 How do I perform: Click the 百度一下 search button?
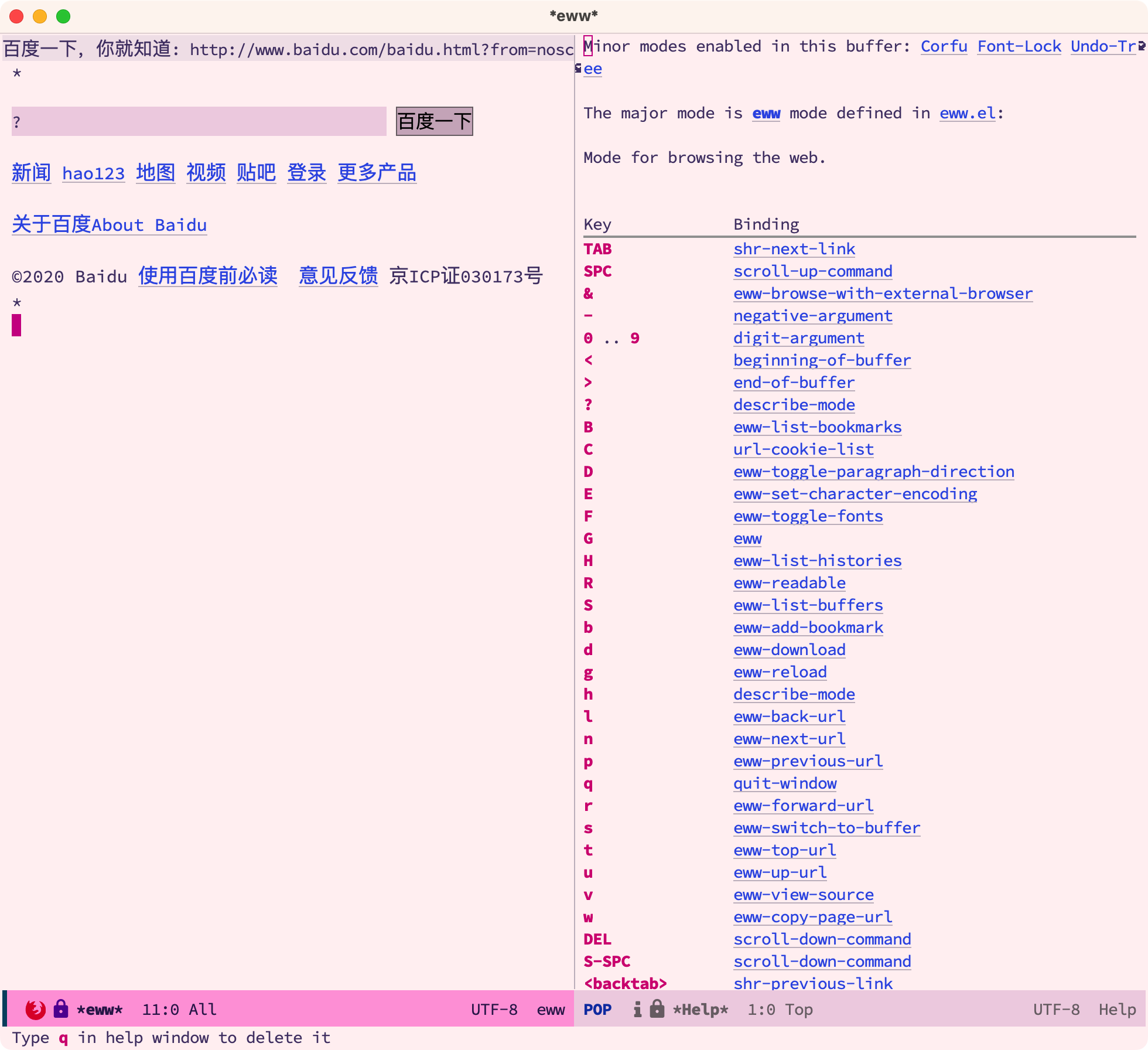(435, 121)
